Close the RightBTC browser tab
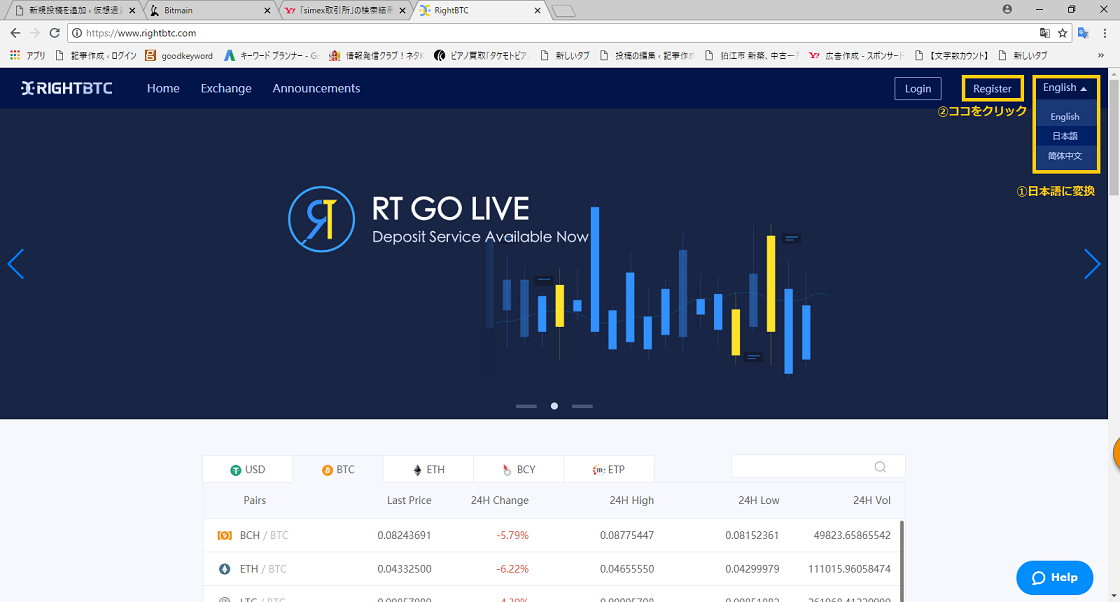 point(538,11)
